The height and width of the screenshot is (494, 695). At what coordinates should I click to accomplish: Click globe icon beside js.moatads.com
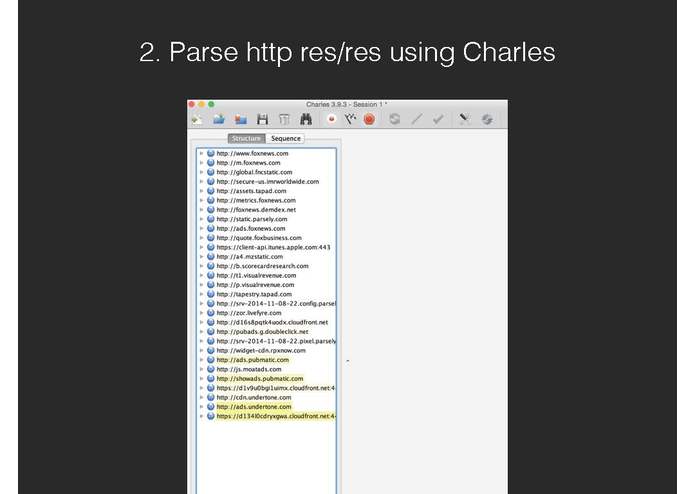click(211, 369)
